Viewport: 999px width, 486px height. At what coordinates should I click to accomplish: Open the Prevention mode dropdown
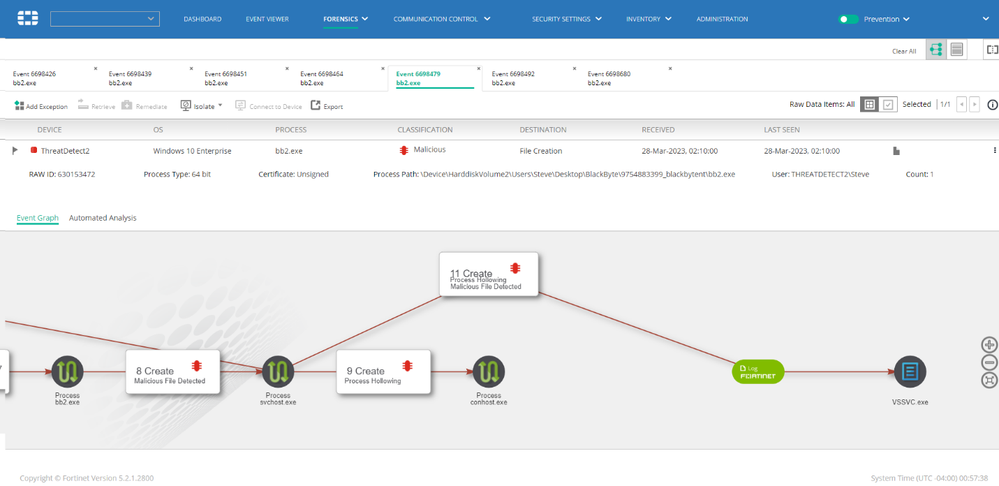point(886,19)
